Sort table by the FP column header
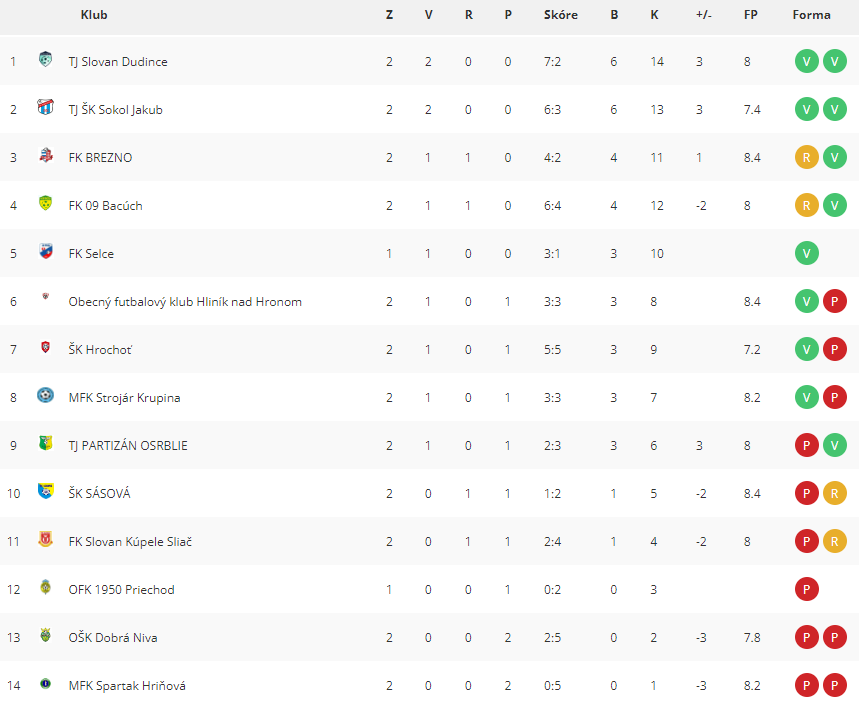 coord(751,15)
